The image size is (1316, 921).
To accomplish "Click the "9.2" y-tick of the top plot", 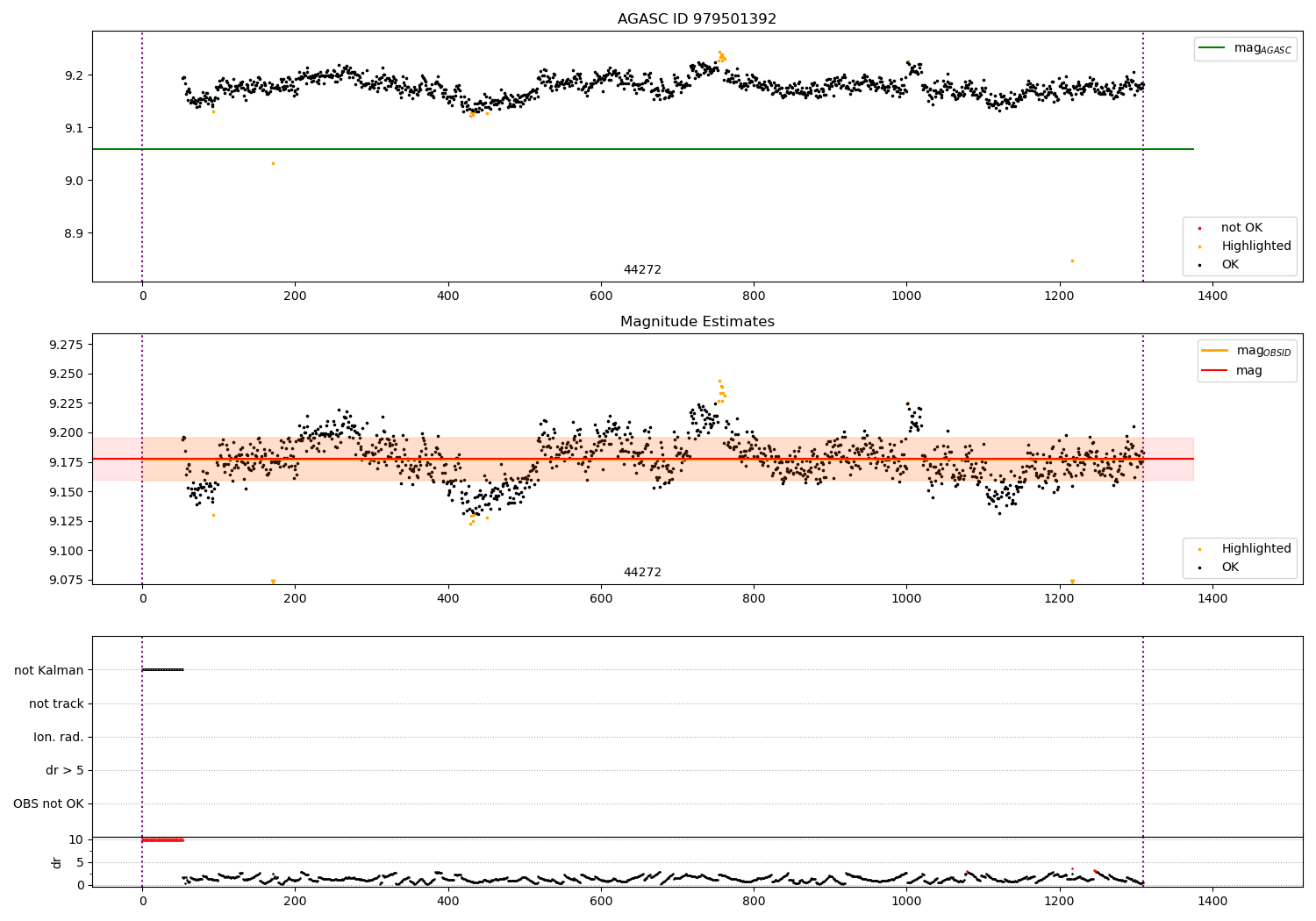I will pyautogui.click(x=73, y=75).
